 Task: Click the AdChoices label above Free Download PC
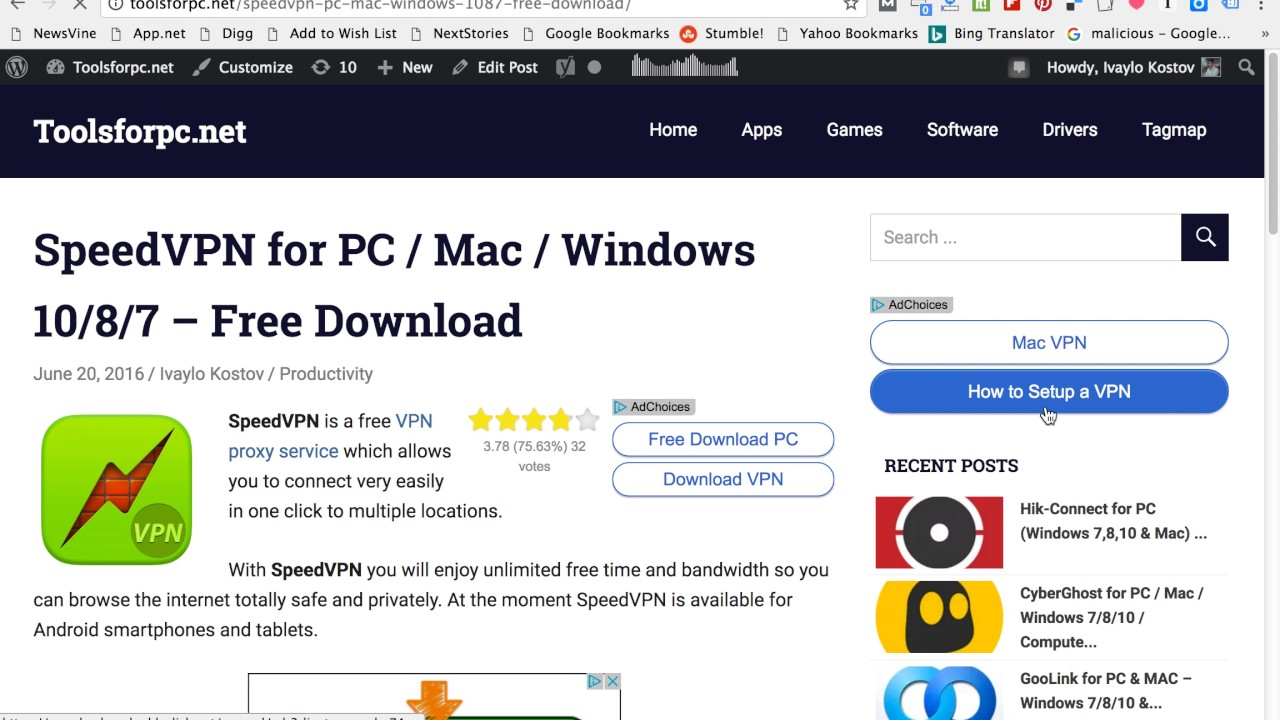point(654,407)
